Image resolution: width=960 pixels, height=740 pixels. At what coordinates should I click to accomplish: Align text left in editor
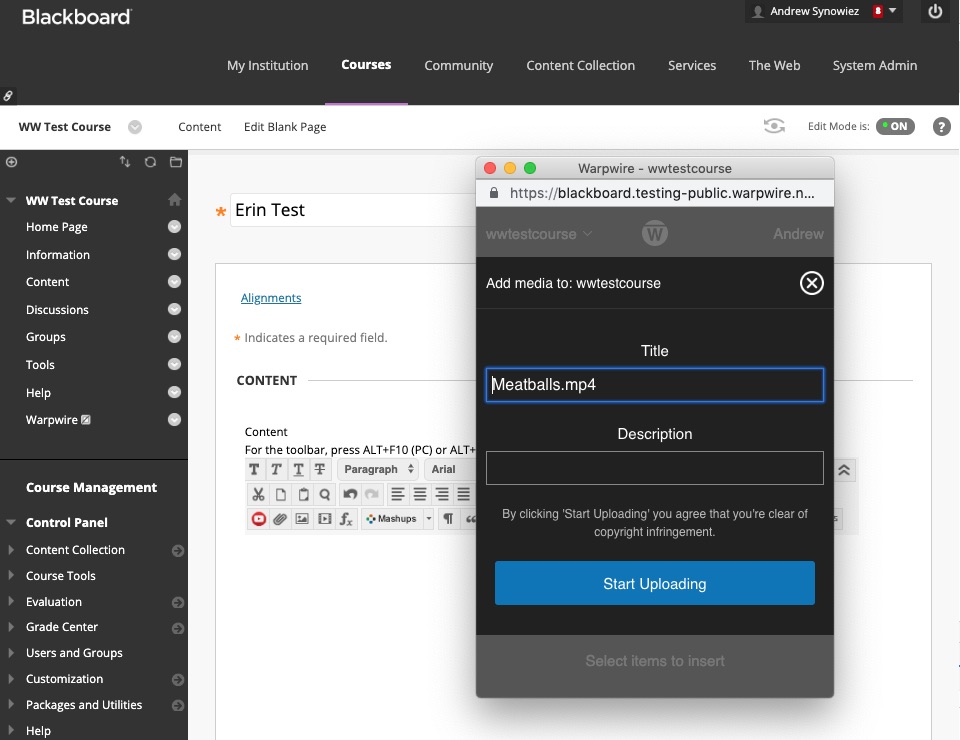point(397,494)
